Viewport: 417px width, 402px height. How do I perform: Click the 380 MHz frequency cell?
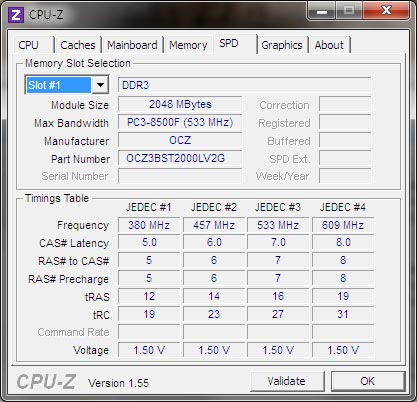(x=149, y=225)
